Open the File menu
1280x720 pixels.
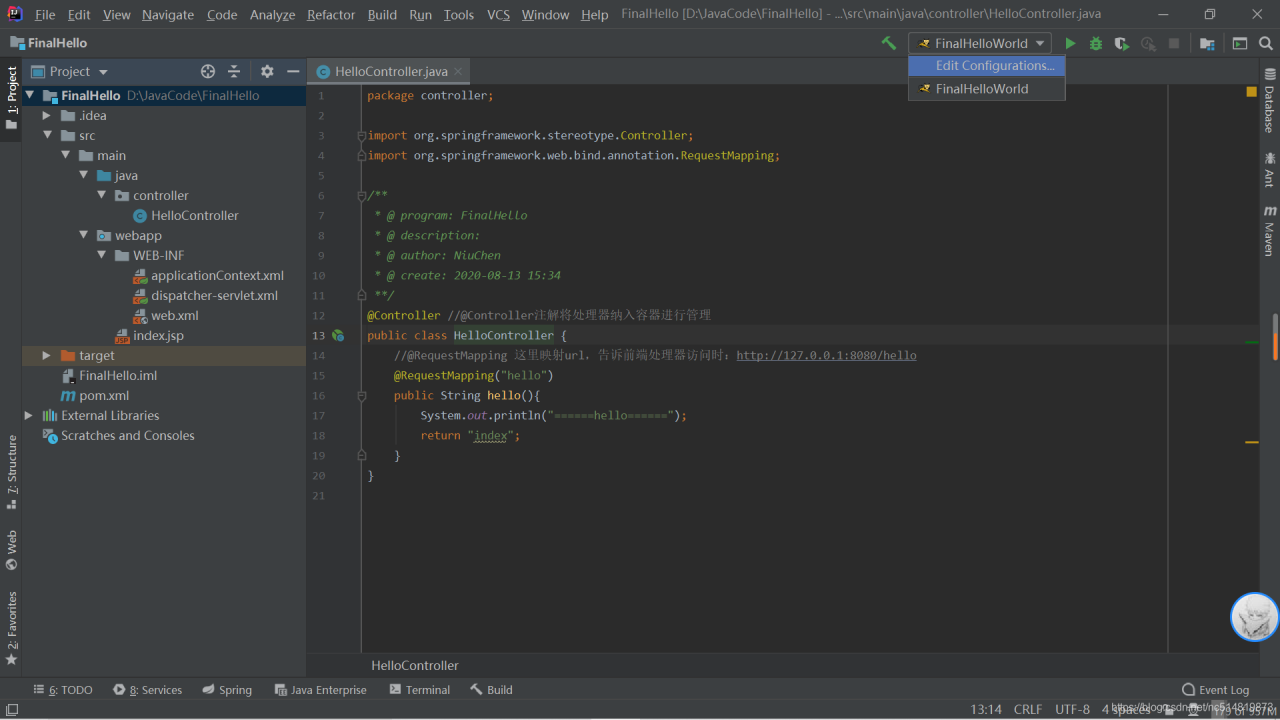(x=45, y=15)
